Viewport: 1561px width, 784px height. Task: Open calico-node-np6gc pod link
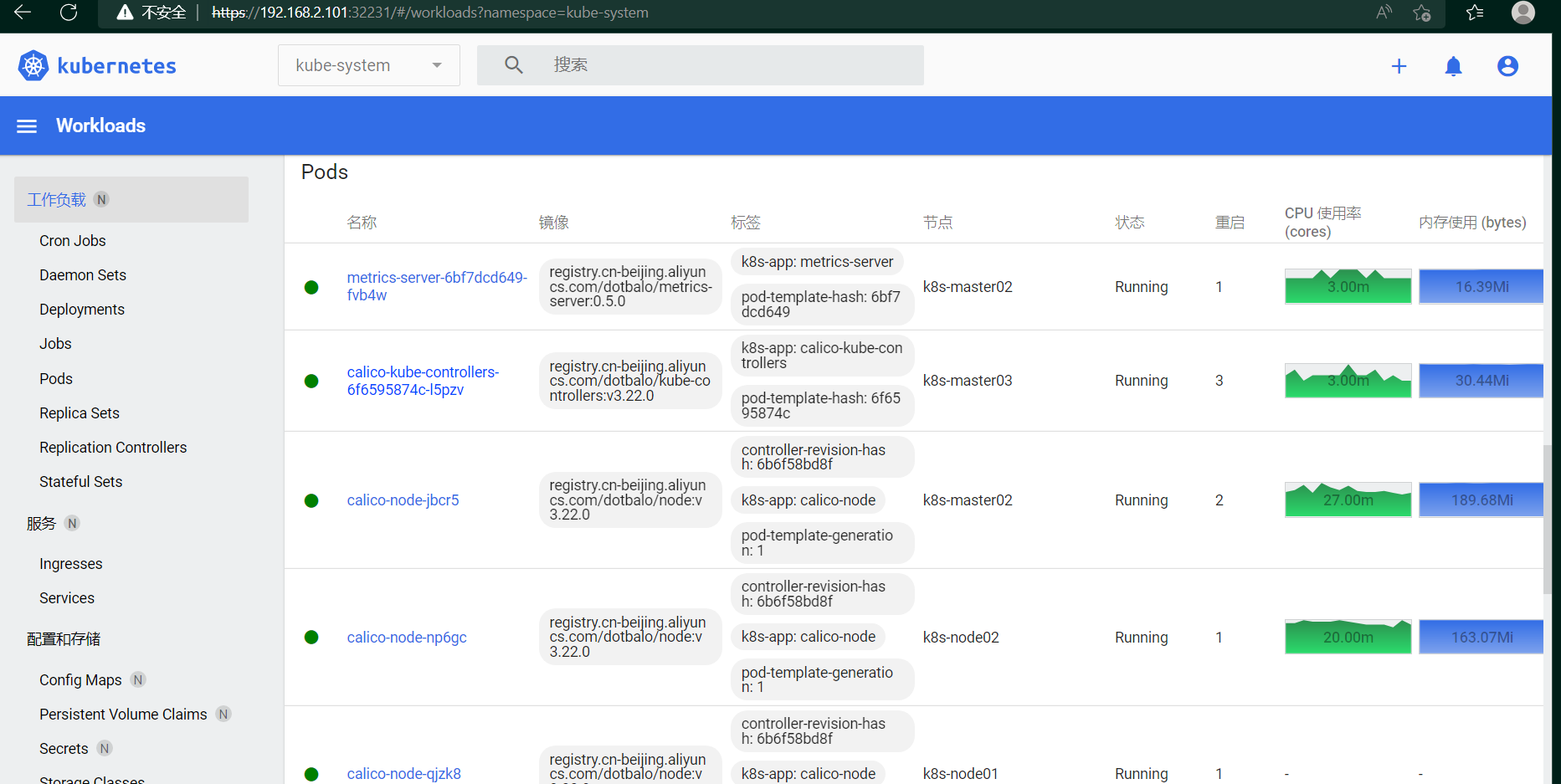click(407, 638)
